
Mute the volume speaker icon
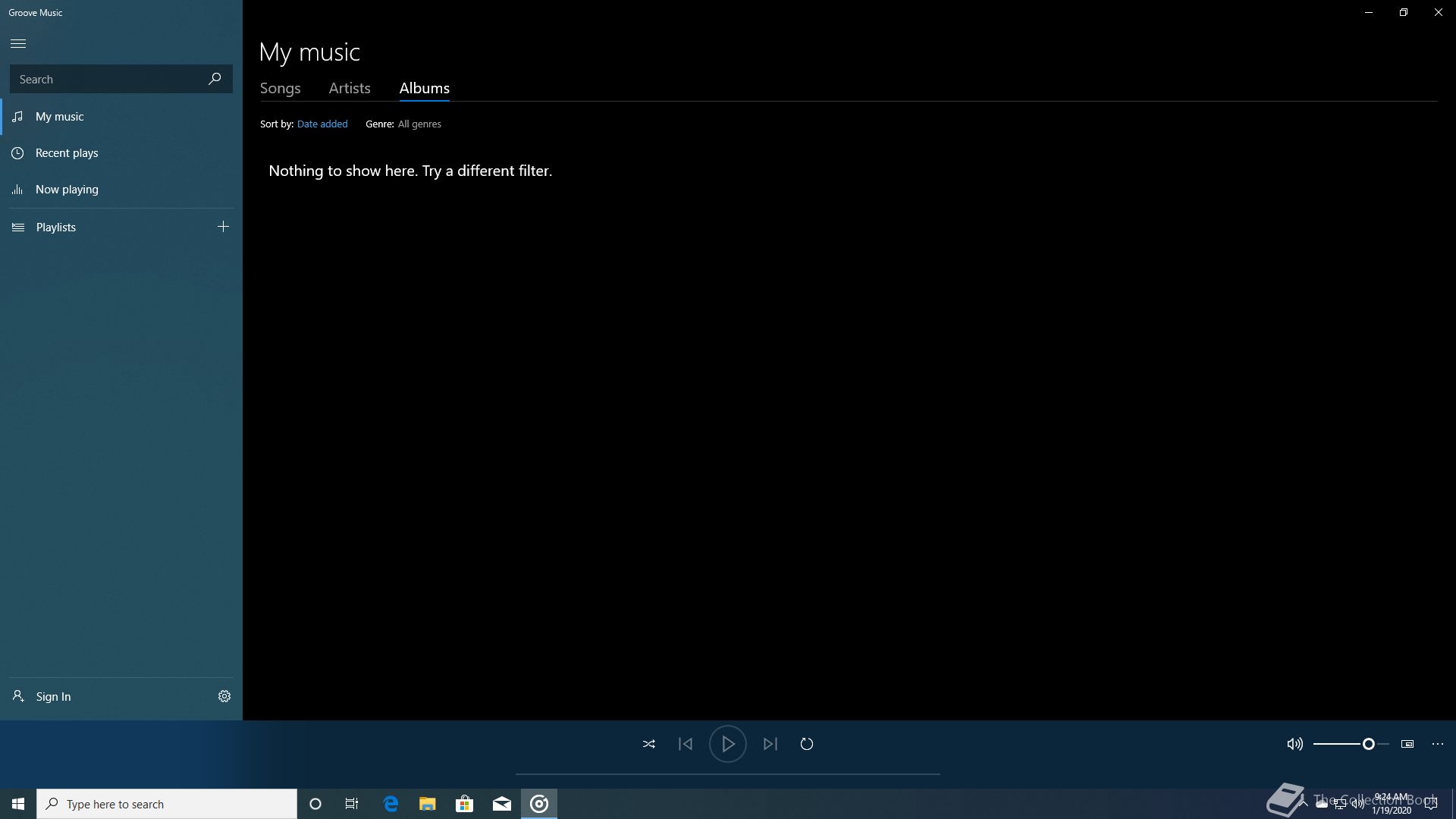[1295, 744]
